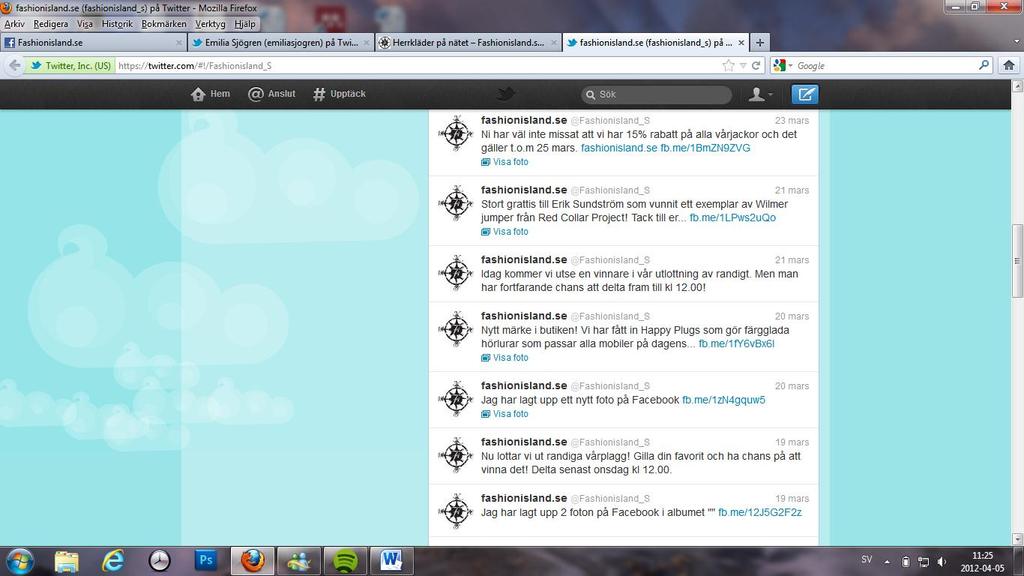
Task: Click the avatar on the randiga vårplagg tweet
Action: [x=456, y=455]
